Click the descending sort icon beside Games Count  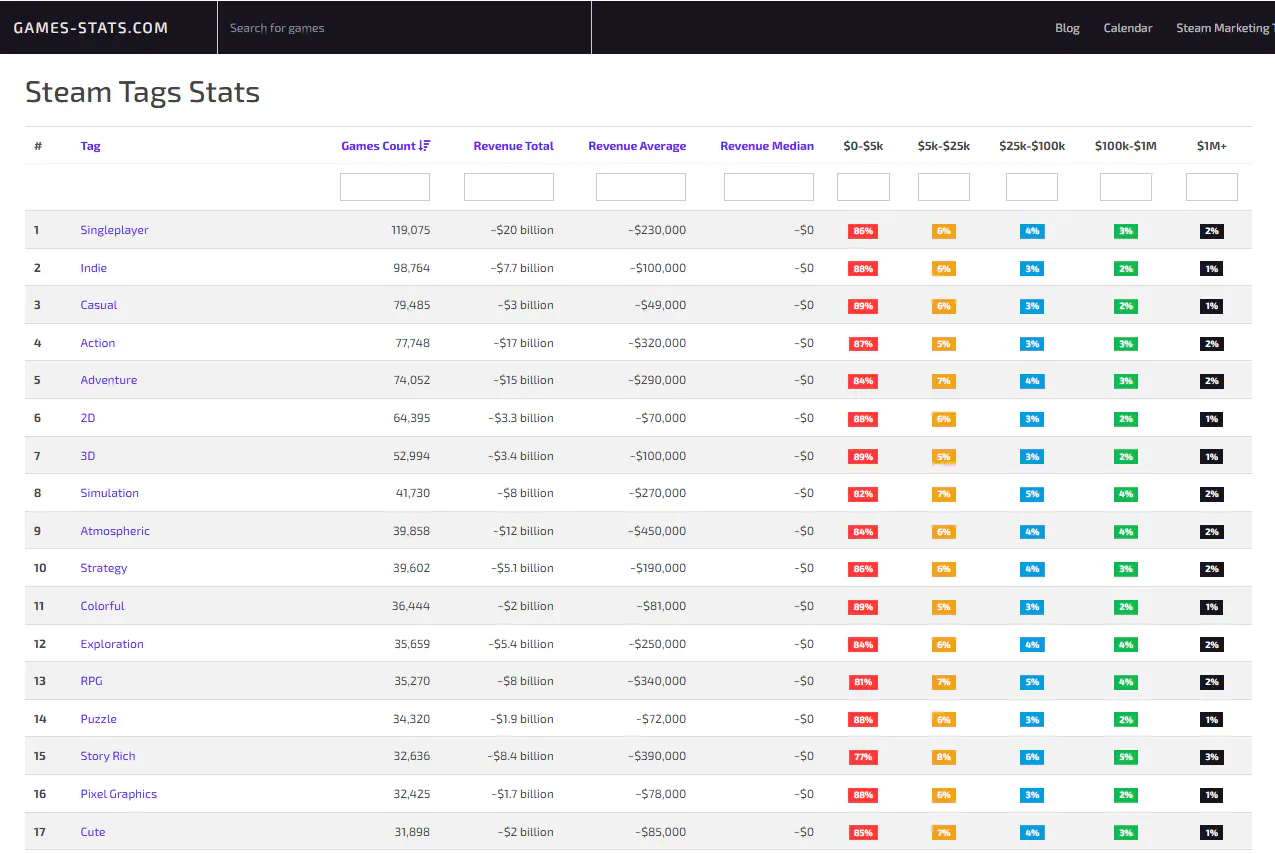coord(424,146)
